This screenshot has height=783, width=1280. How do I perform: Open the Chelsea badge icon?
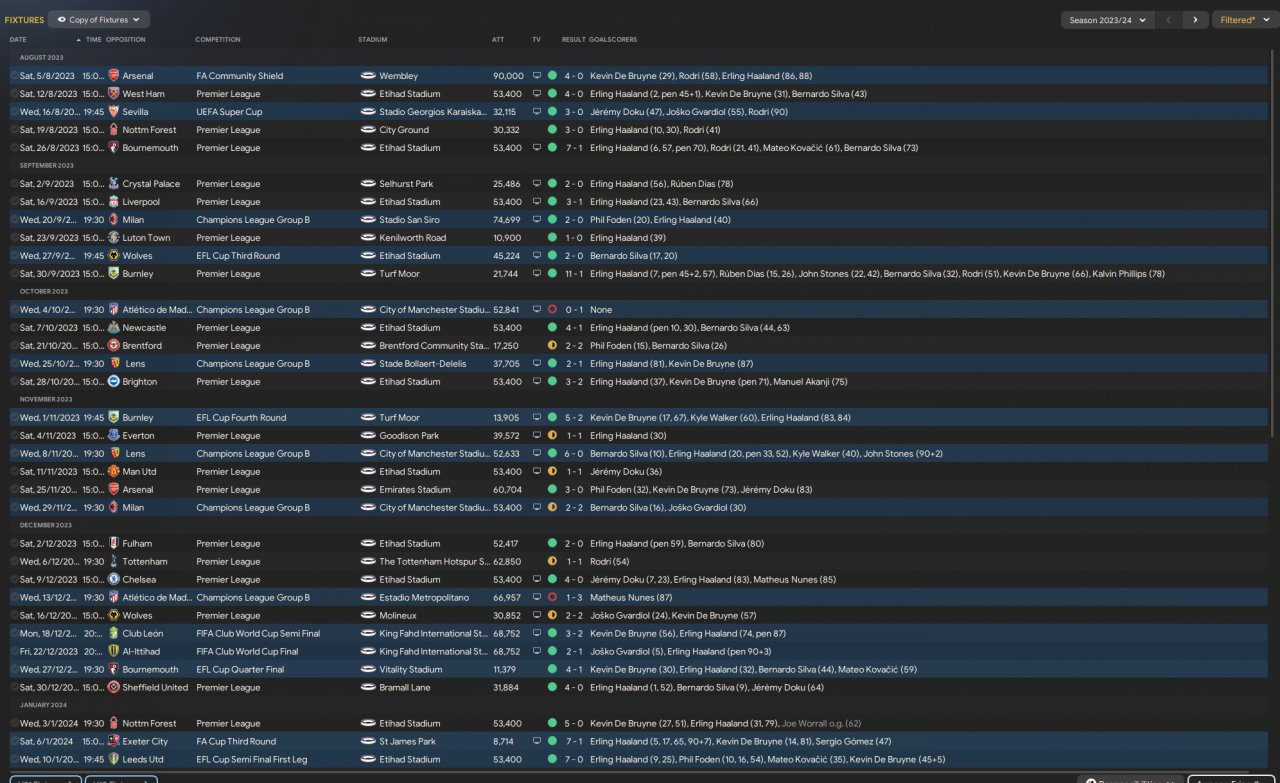point(113,580)
